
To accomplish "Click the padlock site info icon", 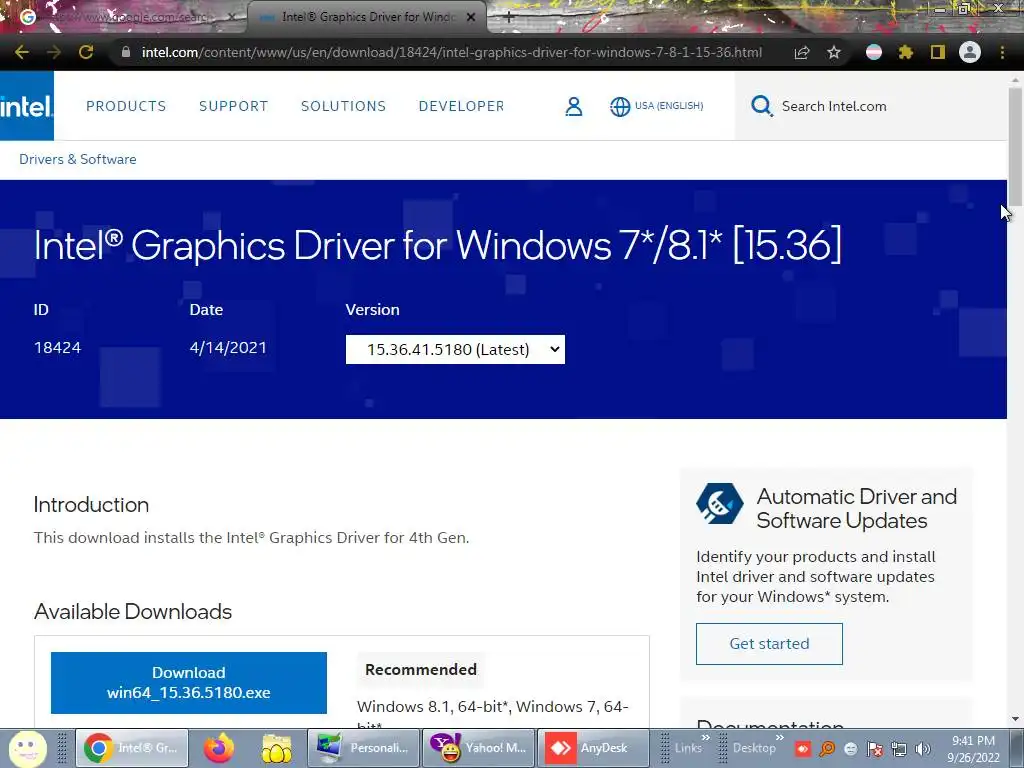I will (x=126, y=52).
